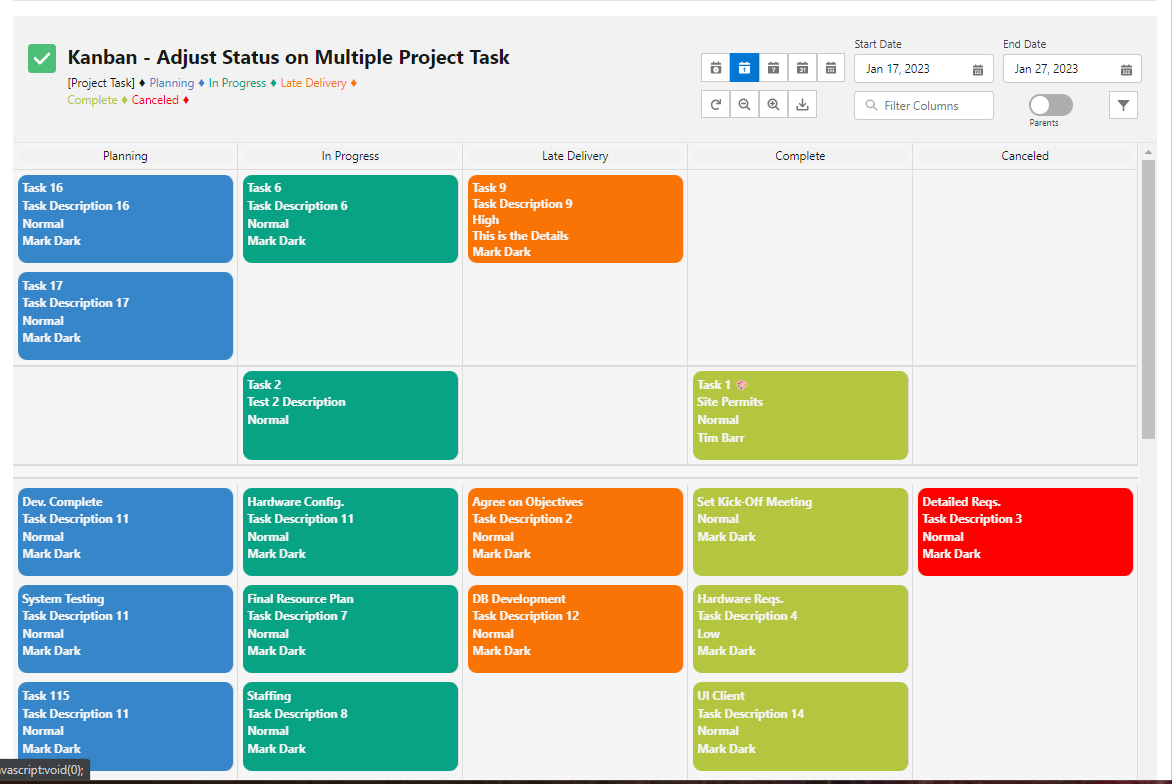
Task: Refresh the Kanban board
Action: 715,104
